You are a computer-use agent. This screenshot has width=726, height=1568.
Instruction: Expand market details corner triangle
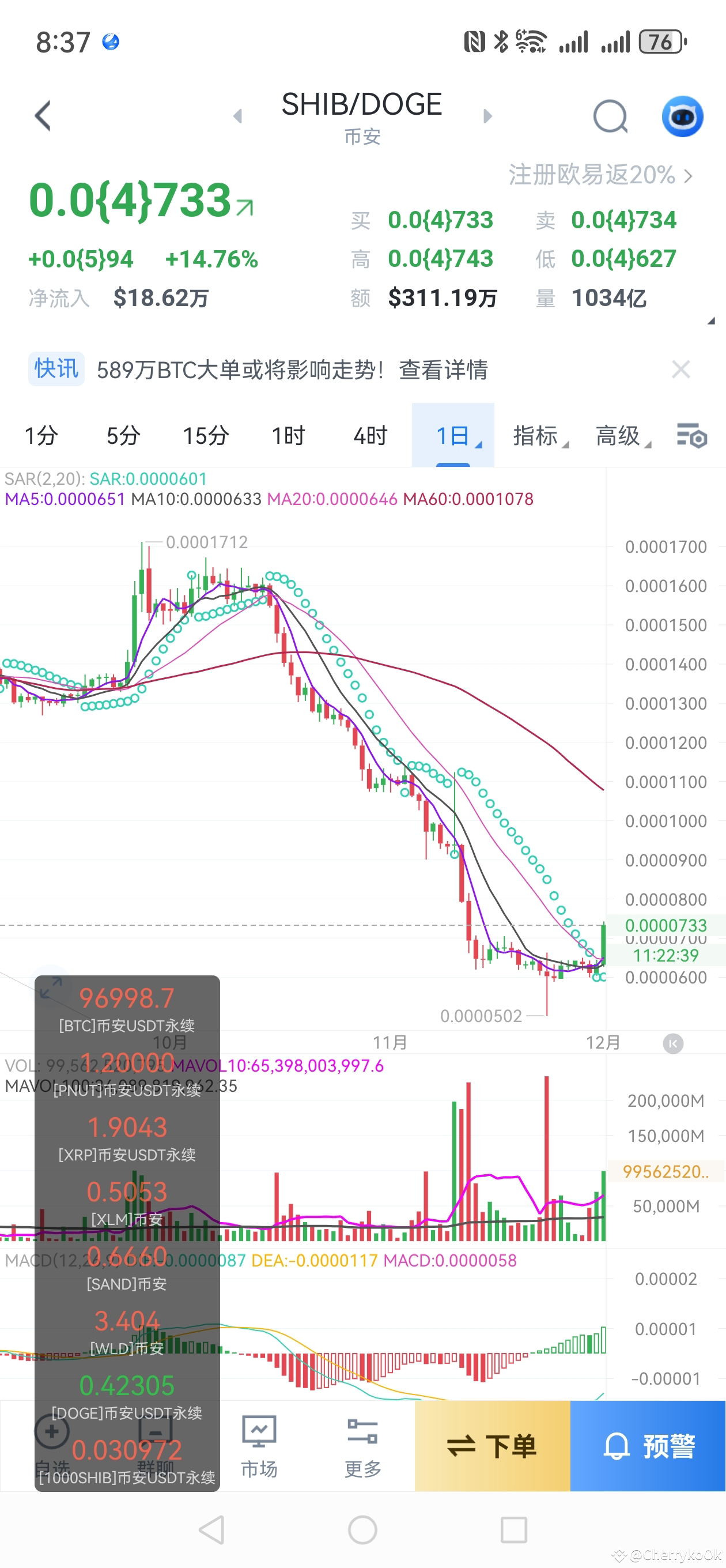click(710, 321)
